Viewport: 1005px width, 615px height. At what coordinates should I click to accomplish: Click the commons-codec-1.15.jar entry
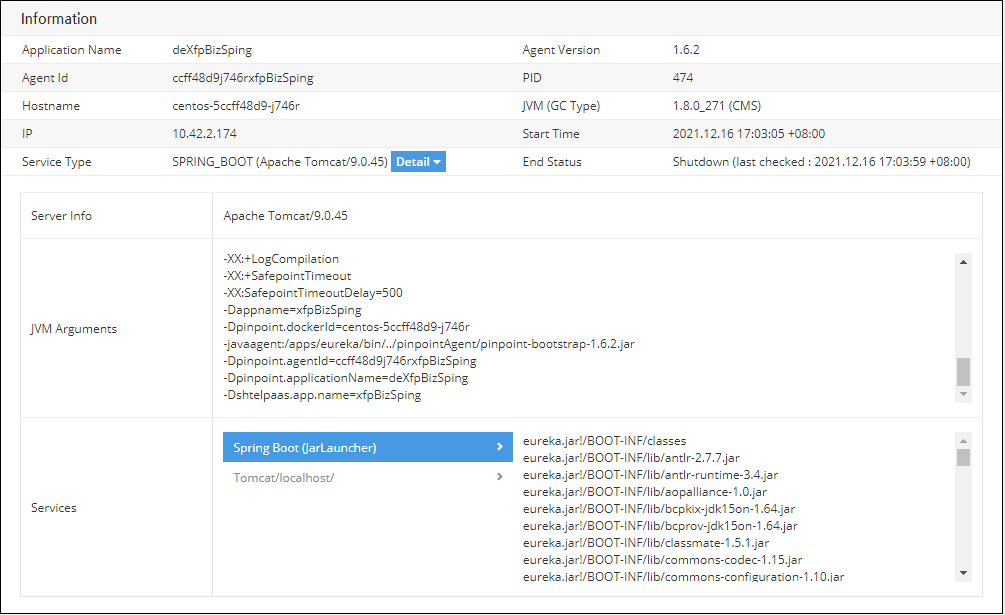(663, 560)
